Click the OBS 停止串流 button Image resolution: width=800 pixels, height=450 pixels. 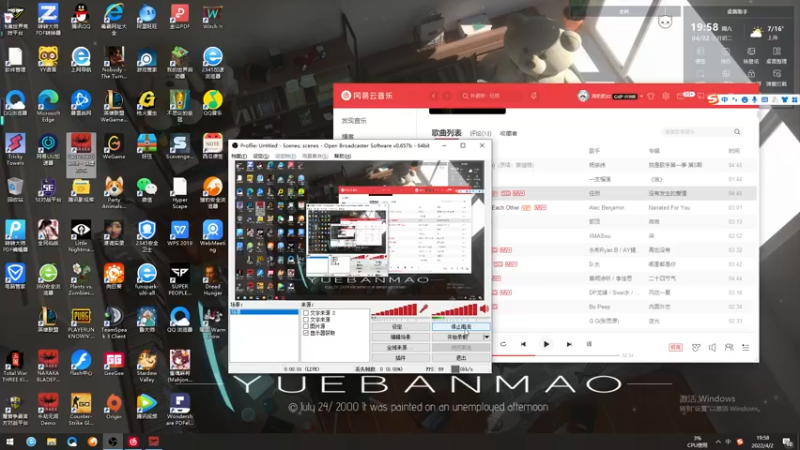(x=461, y=327)
